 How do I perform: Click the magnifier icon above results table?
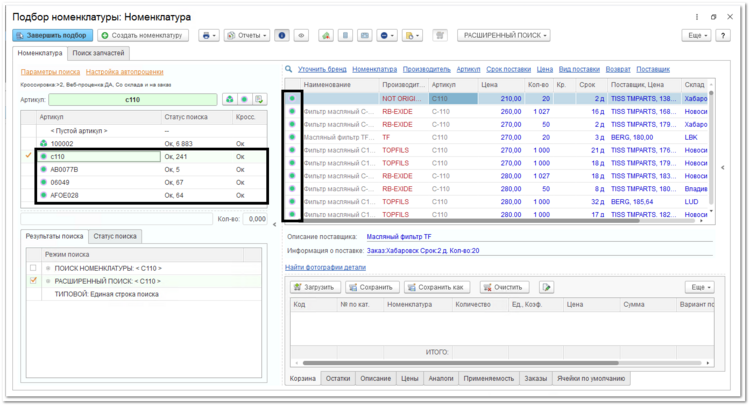(x=288, y=69)
